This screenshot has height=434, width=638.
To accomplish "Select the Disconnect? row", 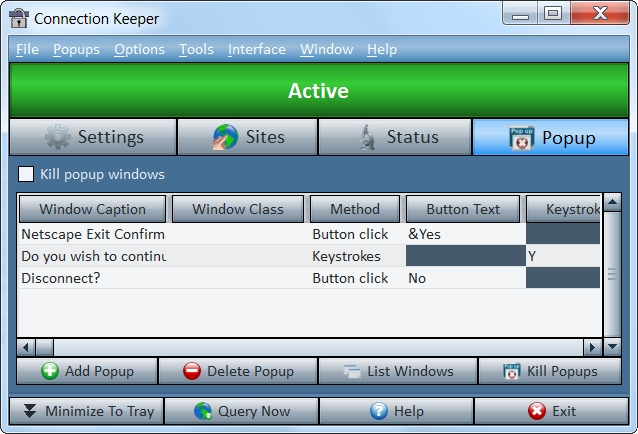I will point(310,278).
